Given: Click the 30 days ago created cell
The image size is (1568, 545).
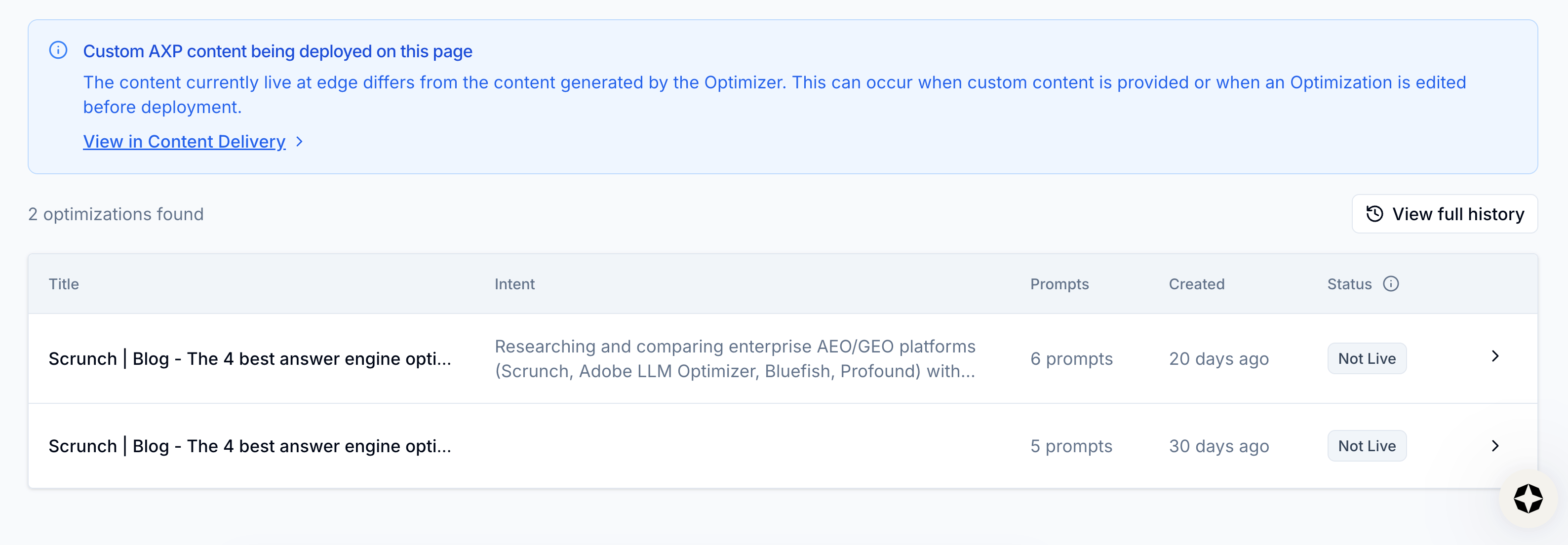Looking at the screenshot, I should [1218, 446].
